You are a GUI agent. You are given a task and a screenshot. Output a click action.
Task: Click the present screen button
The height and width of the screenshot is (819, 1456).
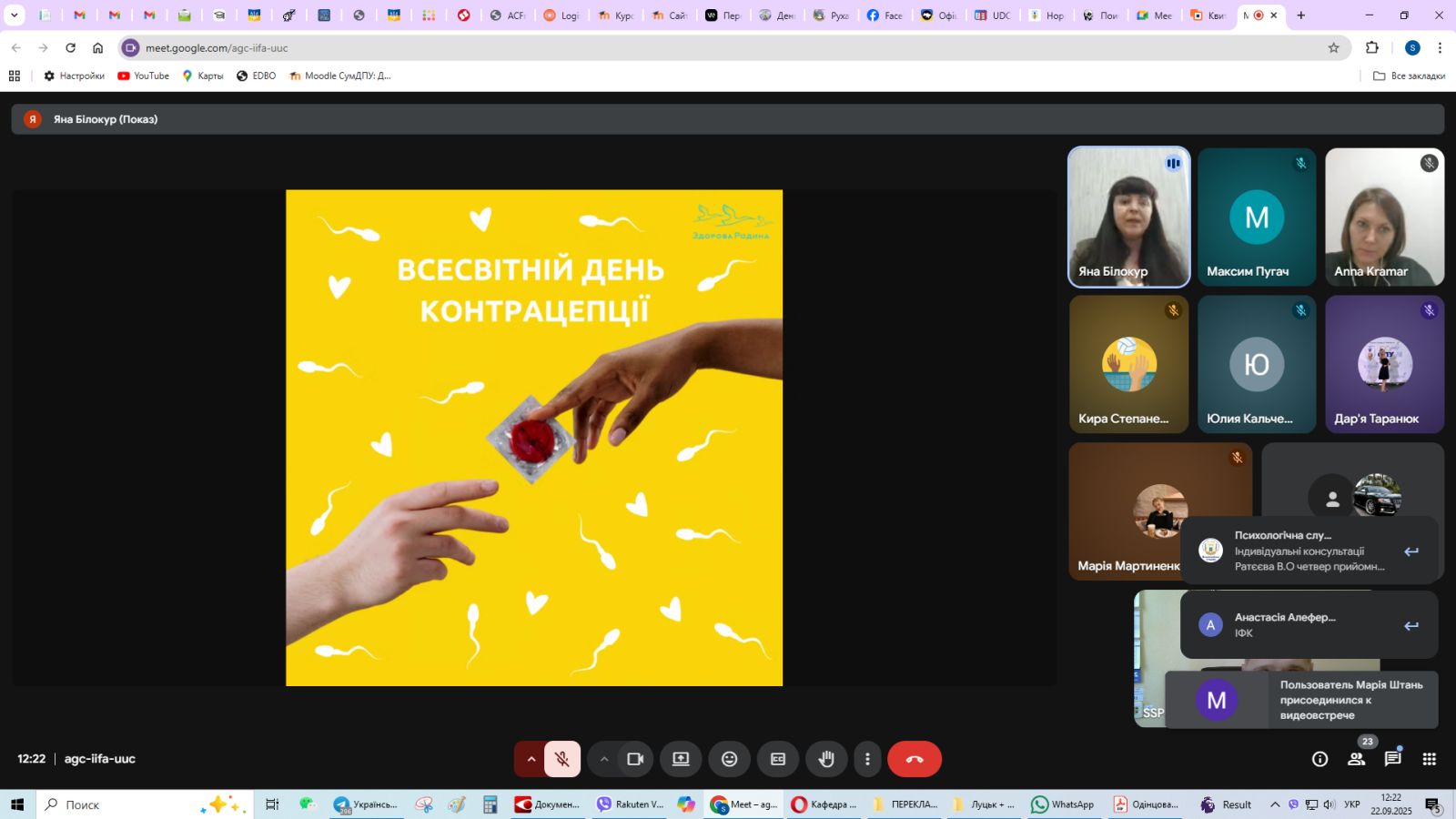(681, 759)
